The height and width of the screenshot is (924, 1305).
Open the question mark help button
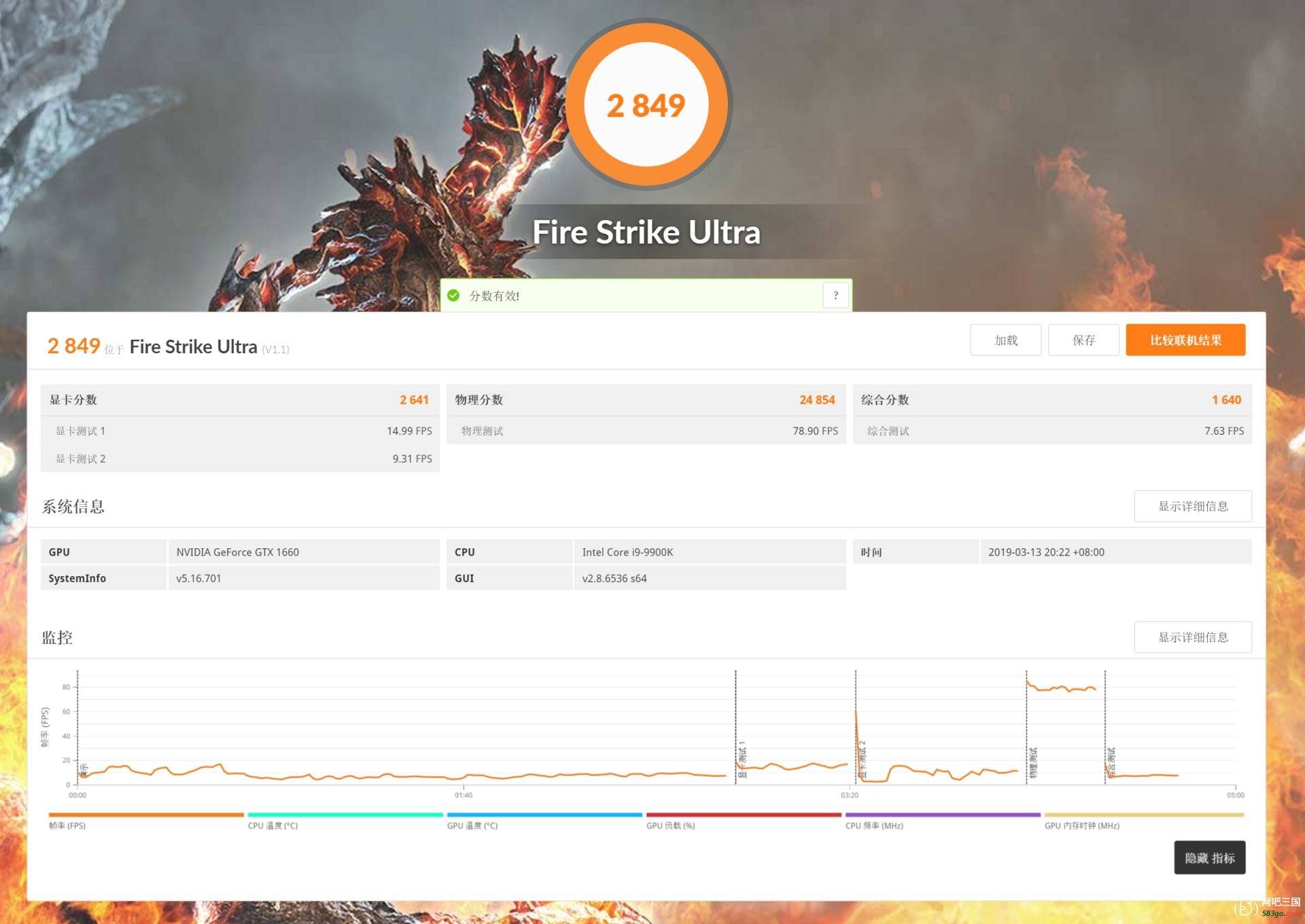tap(835, 296)
